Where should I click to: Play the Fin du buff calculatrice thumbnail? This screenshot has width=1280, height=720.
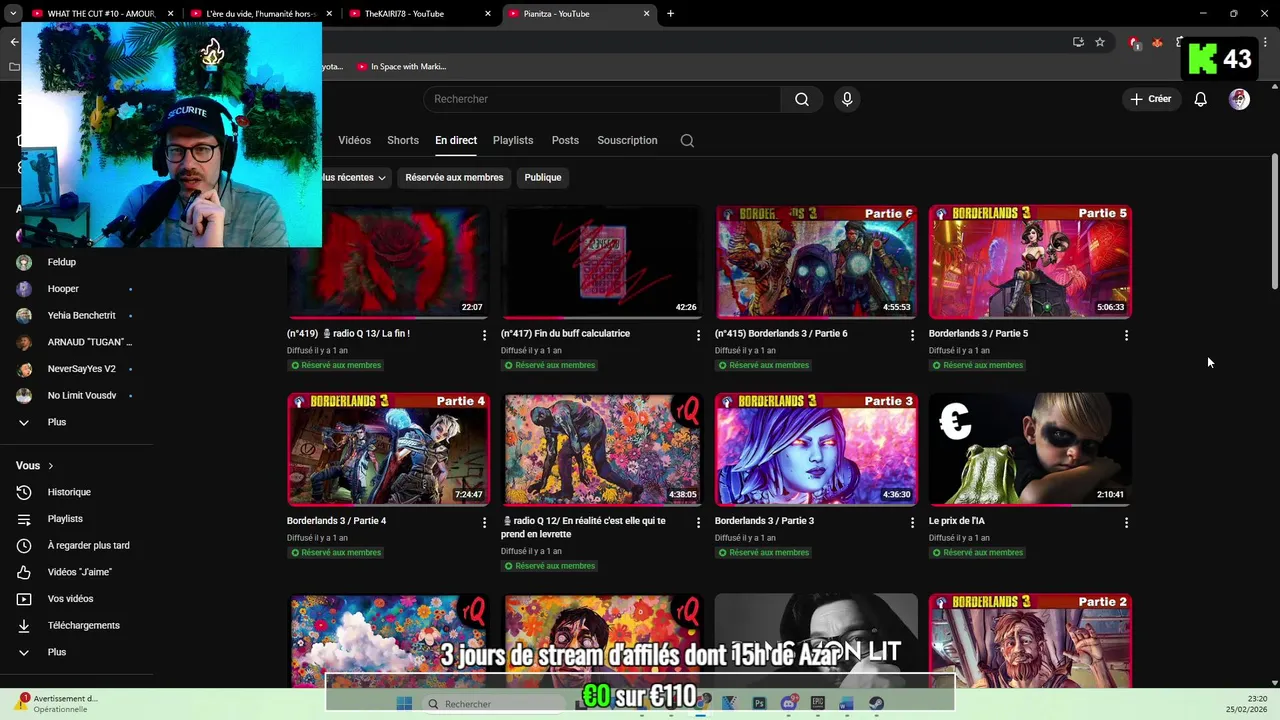tap(602, 262)
